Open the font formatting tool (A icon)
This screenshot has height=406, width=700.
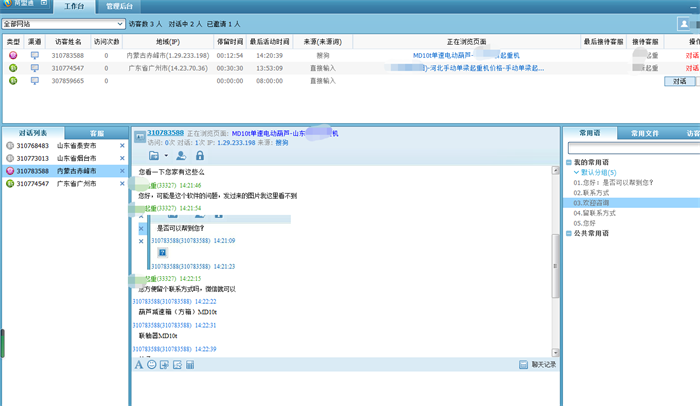coord(139,365)
